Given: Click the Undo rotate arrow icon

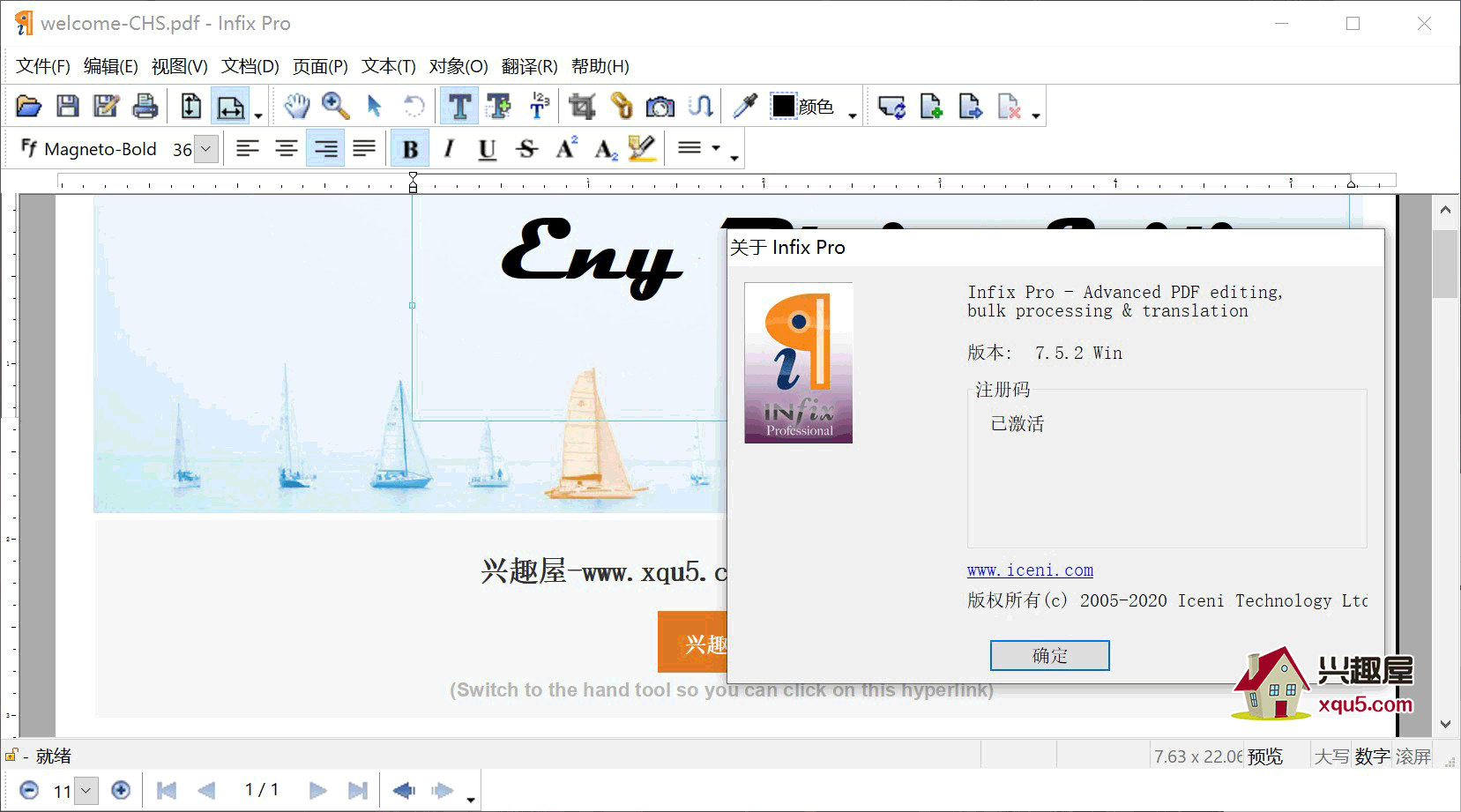Looking at the screenshot, I should tap(413, 107).
